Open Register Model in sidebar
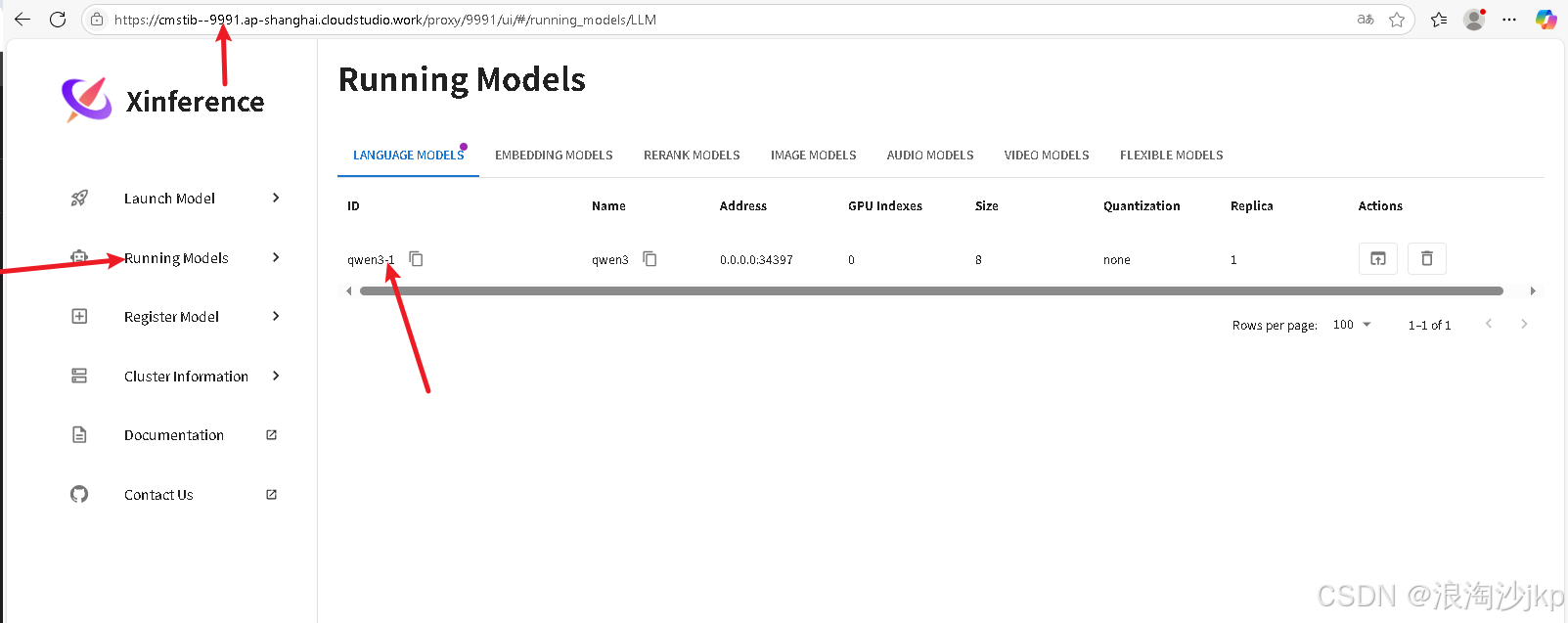Image resolution: width=1568 pixels, height=623 pixels. [171, 317]
